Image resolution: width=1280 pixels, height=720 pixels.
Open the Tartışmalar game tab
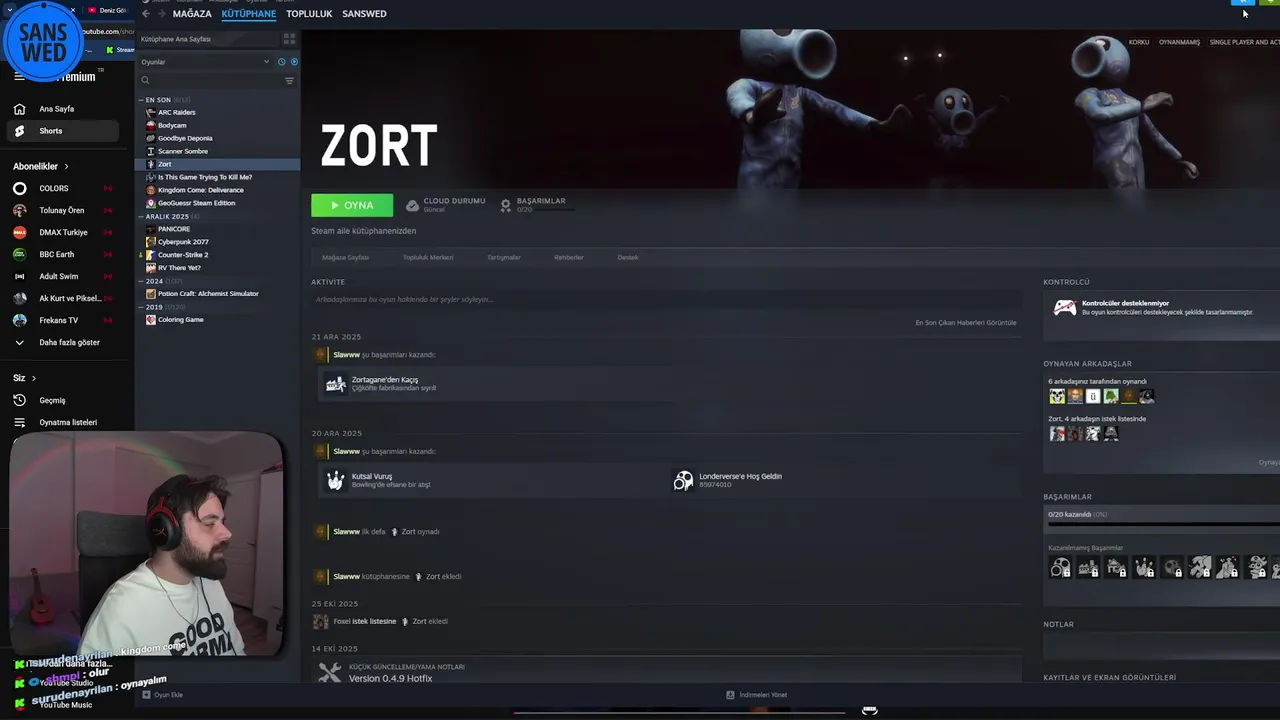point(504,258)
